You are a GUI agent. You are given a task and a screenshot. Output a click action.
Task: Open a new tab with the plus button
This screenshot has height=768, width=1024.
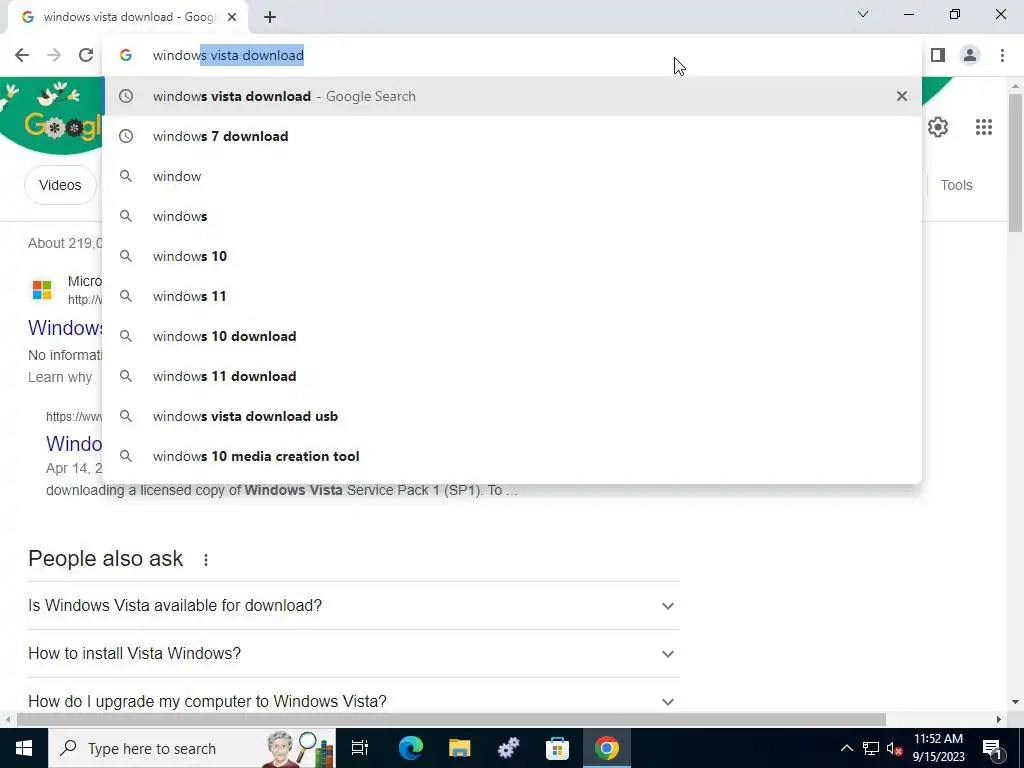click(270, 18)
